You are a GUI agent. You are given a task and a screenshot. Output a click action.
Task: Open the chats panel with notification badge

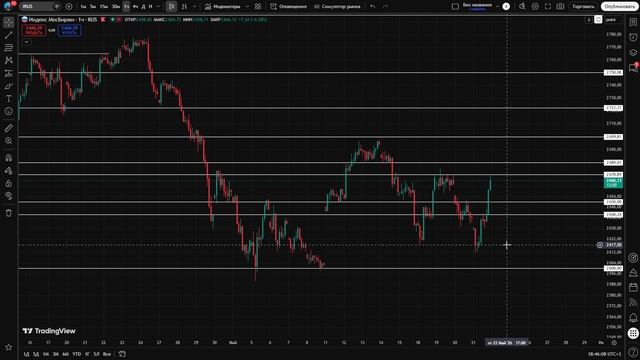tap(633, 67)
